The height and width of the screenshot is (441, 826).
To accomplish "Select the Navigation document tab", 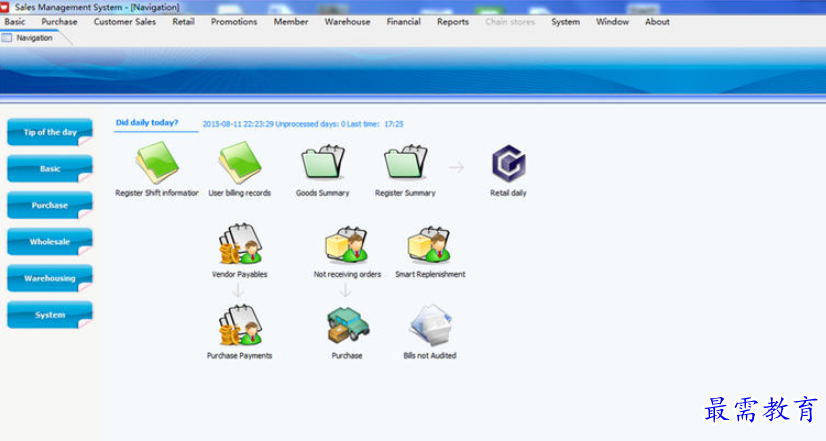I will click(34, 38).
